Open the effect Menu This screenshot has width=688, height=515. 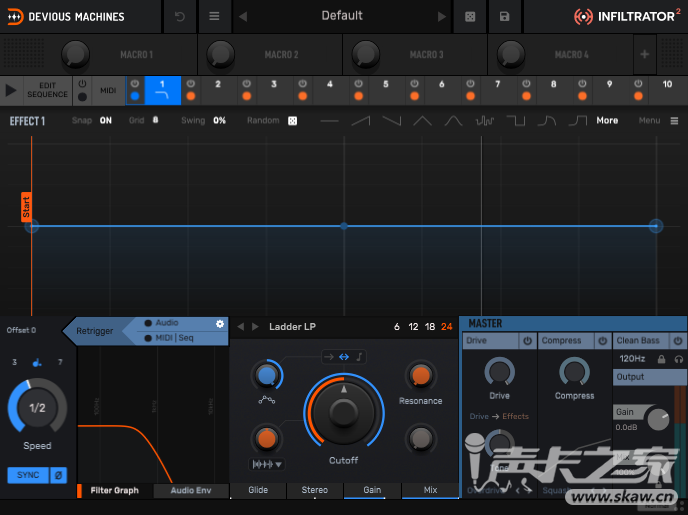(x=658, y=121)
